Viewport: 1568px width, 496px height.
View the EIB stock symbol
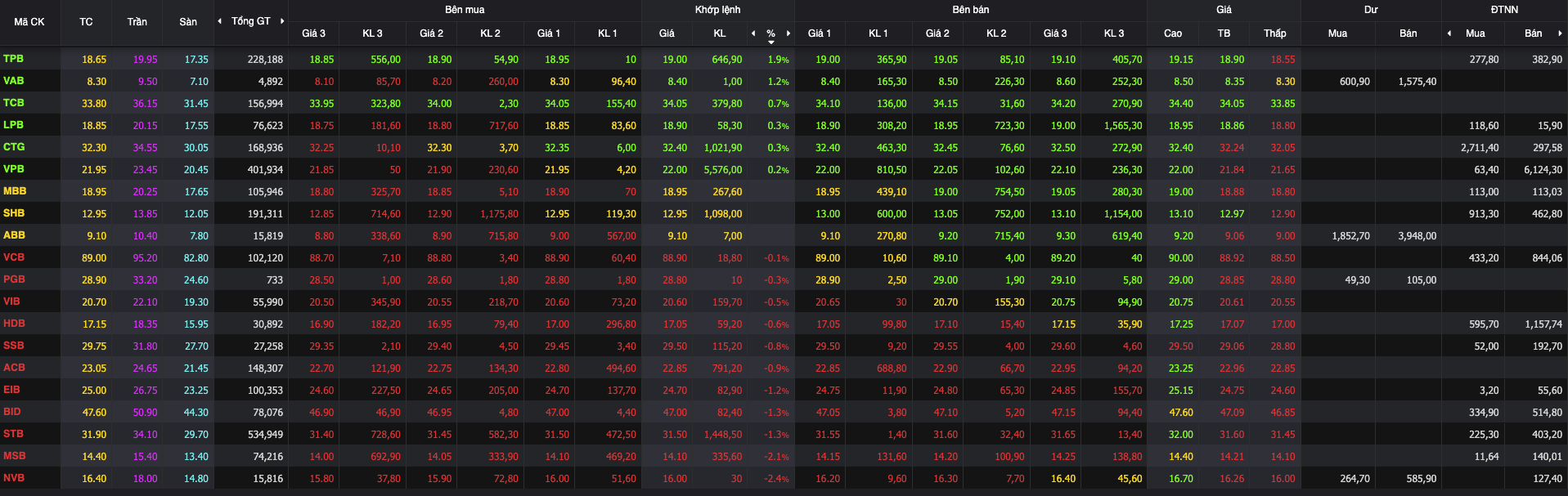(11, 390)
